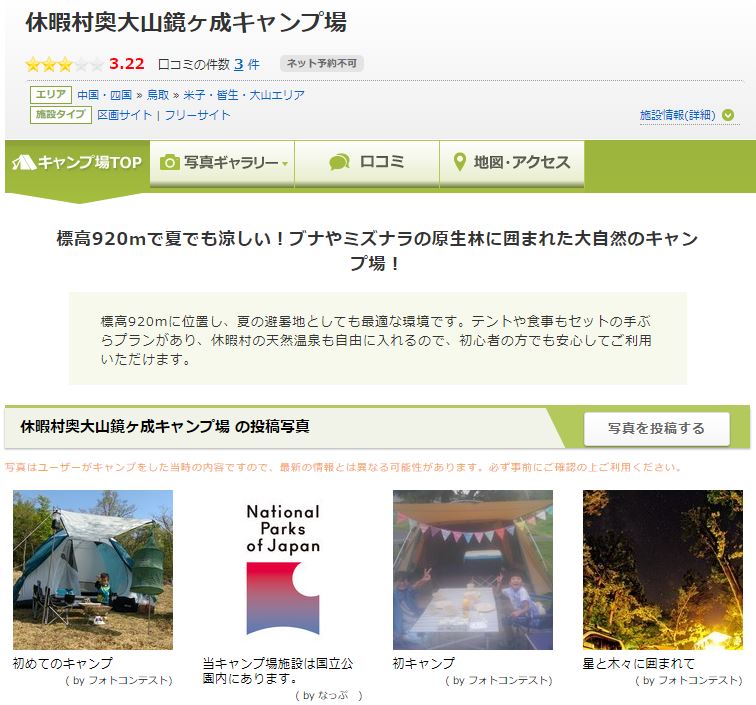Select the キャンプ場TOP tab
This screenshot has height=705, width=756.
pos(77,163)
